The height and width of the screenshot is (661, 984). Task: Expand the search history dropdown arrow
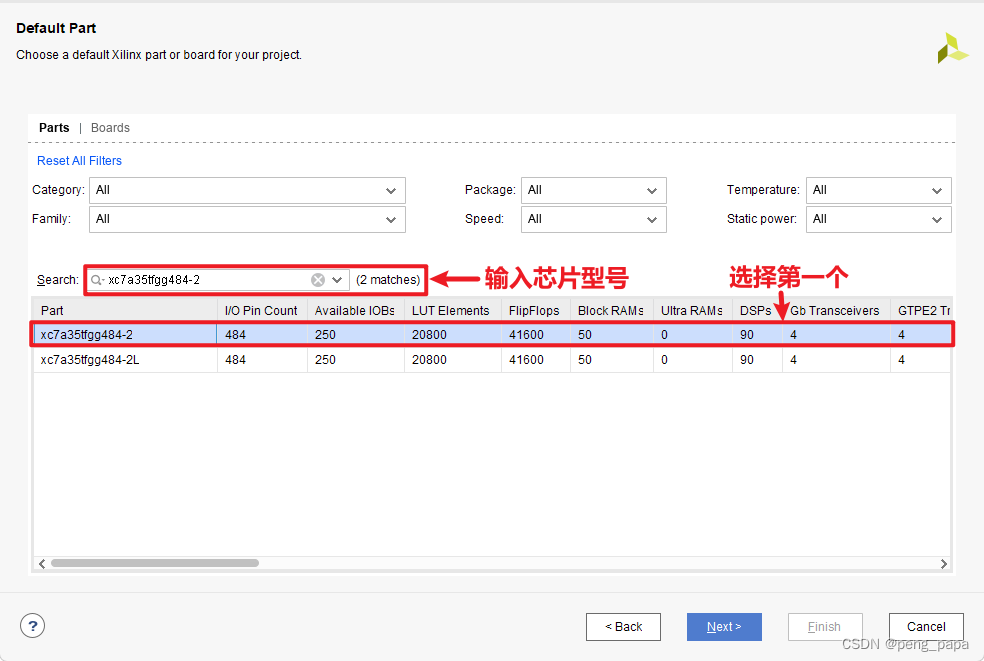(337, 280)
